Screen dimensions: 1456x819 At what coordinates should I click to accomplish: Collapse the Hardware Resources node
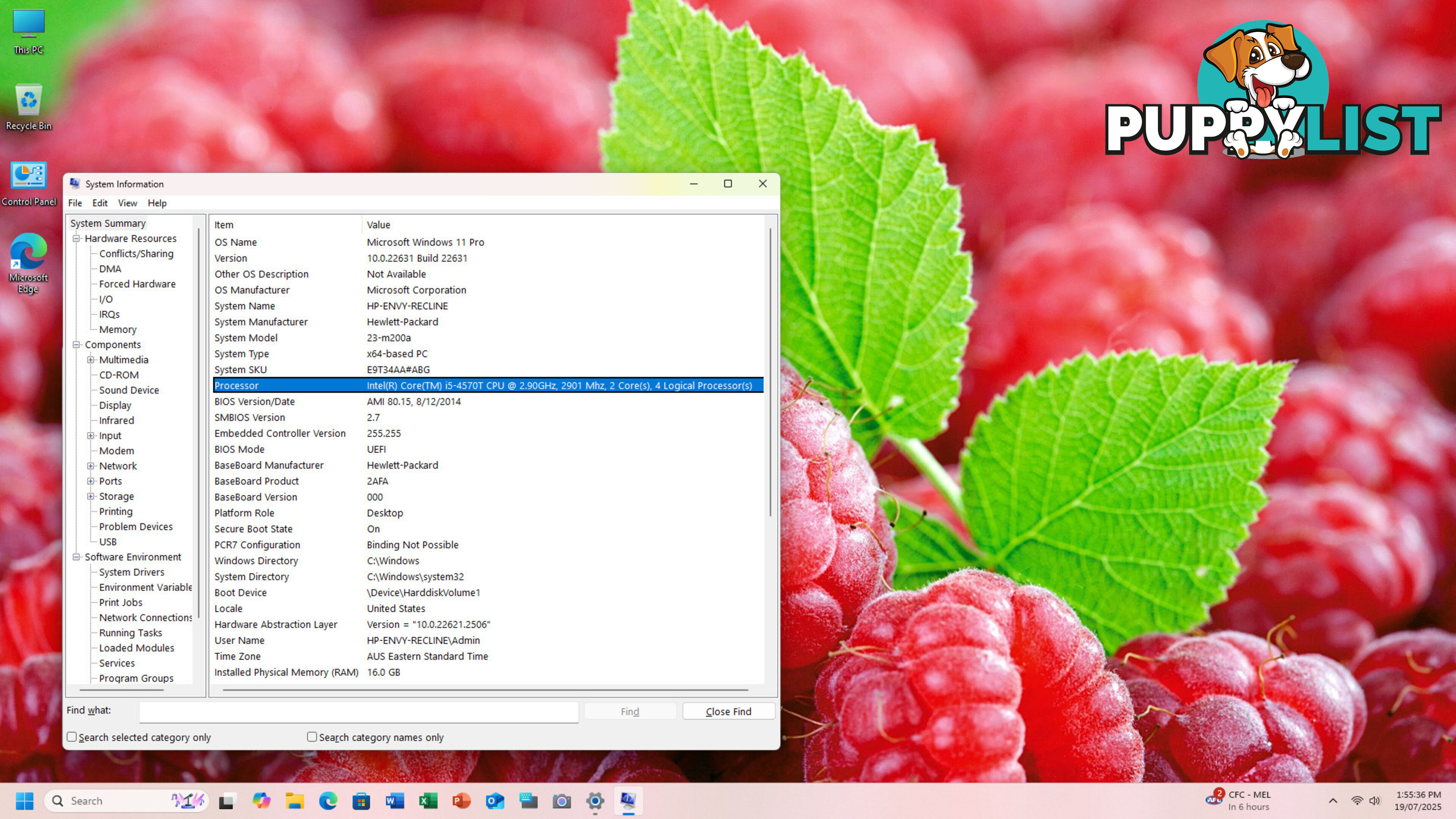76,238
